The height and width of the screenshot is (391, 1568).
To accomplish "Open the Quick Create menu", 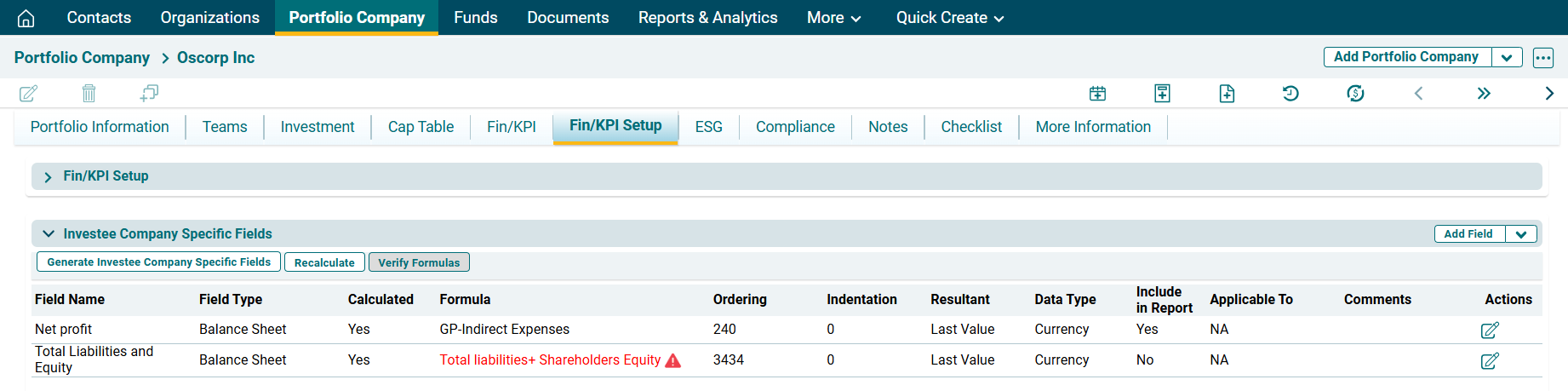I will [x=949, y=18].
